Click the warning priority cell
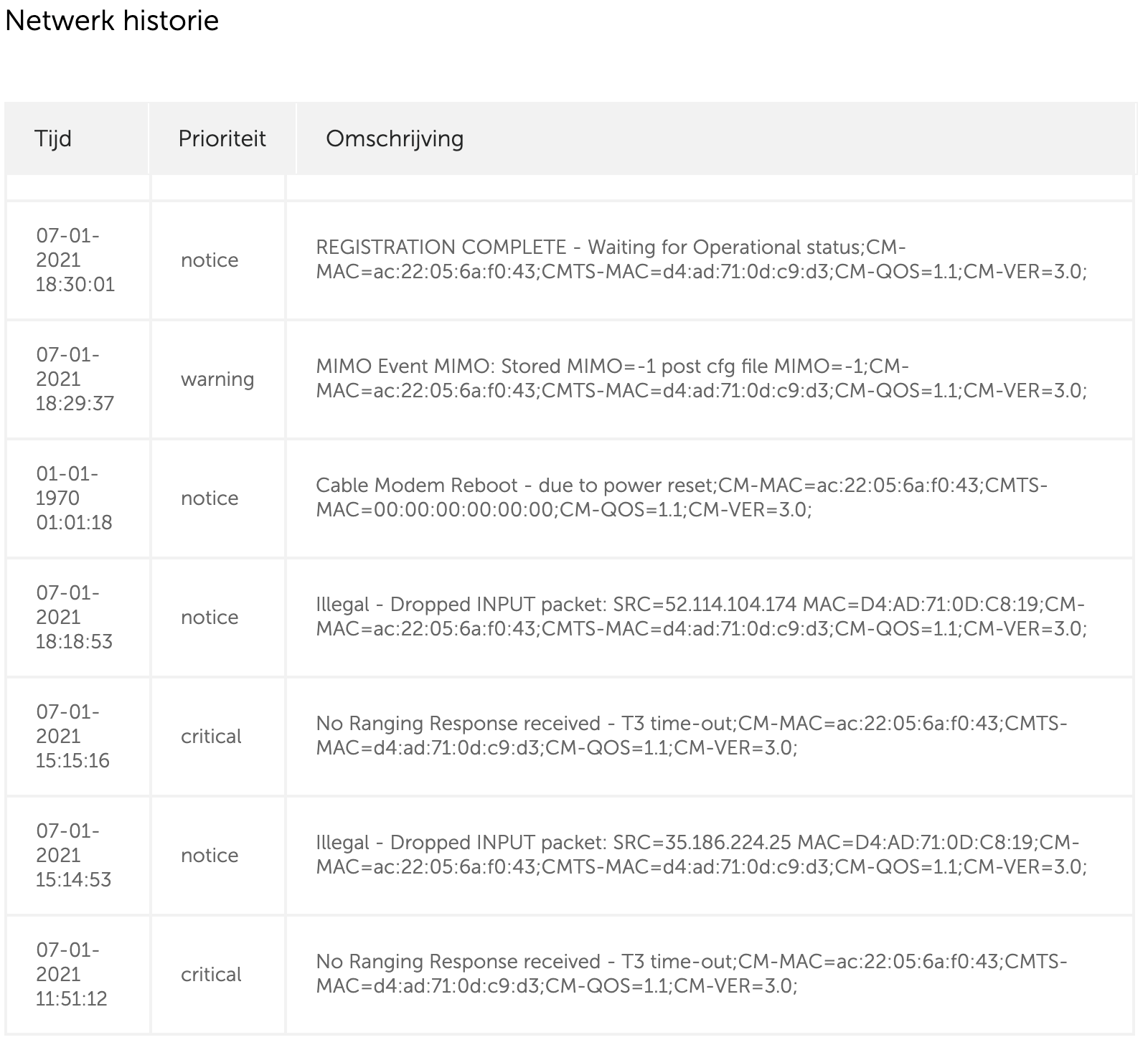This screenshot has height=1050, width=1148. (x=217, y=379)
